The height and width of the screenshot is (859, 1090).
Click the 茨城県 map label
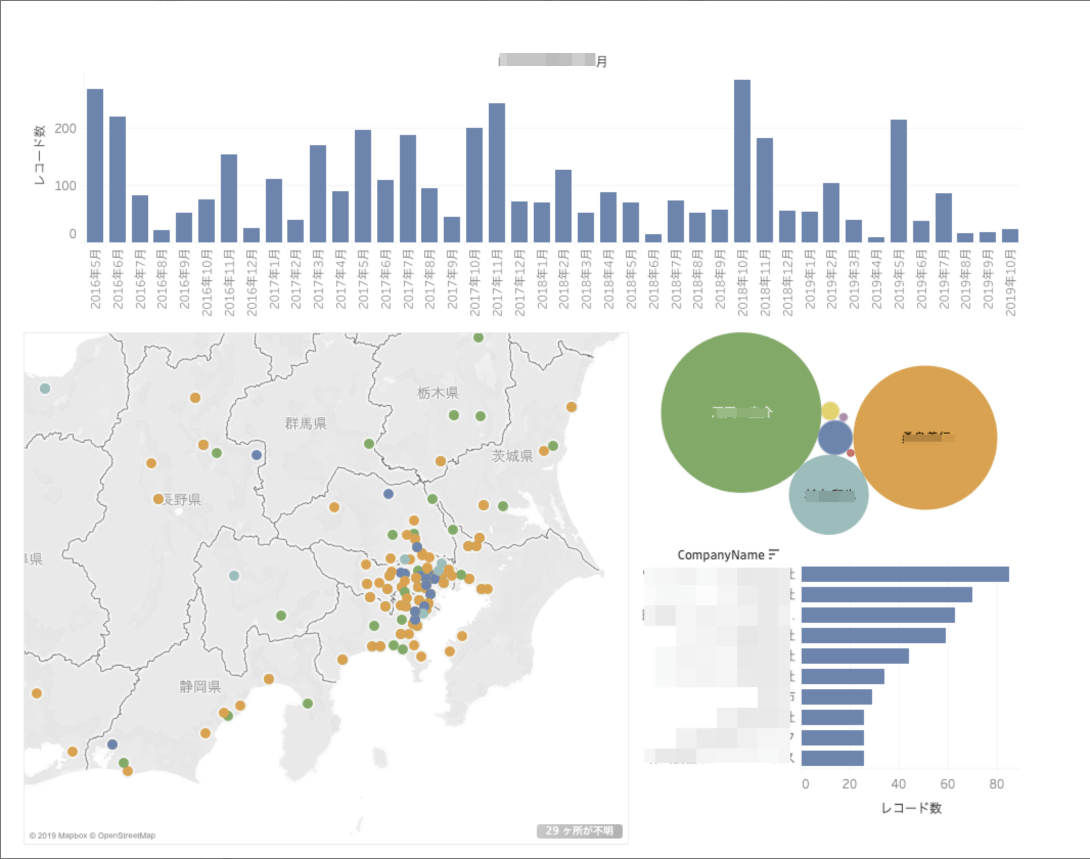click(512, 455)
